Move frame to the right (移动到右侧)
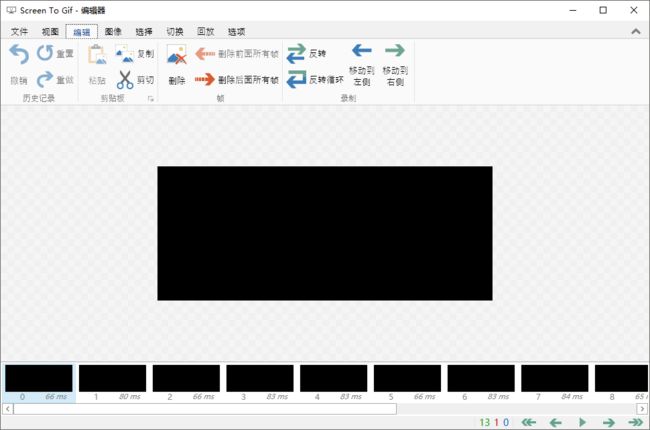Screen dimensions: 650x430 395,65
